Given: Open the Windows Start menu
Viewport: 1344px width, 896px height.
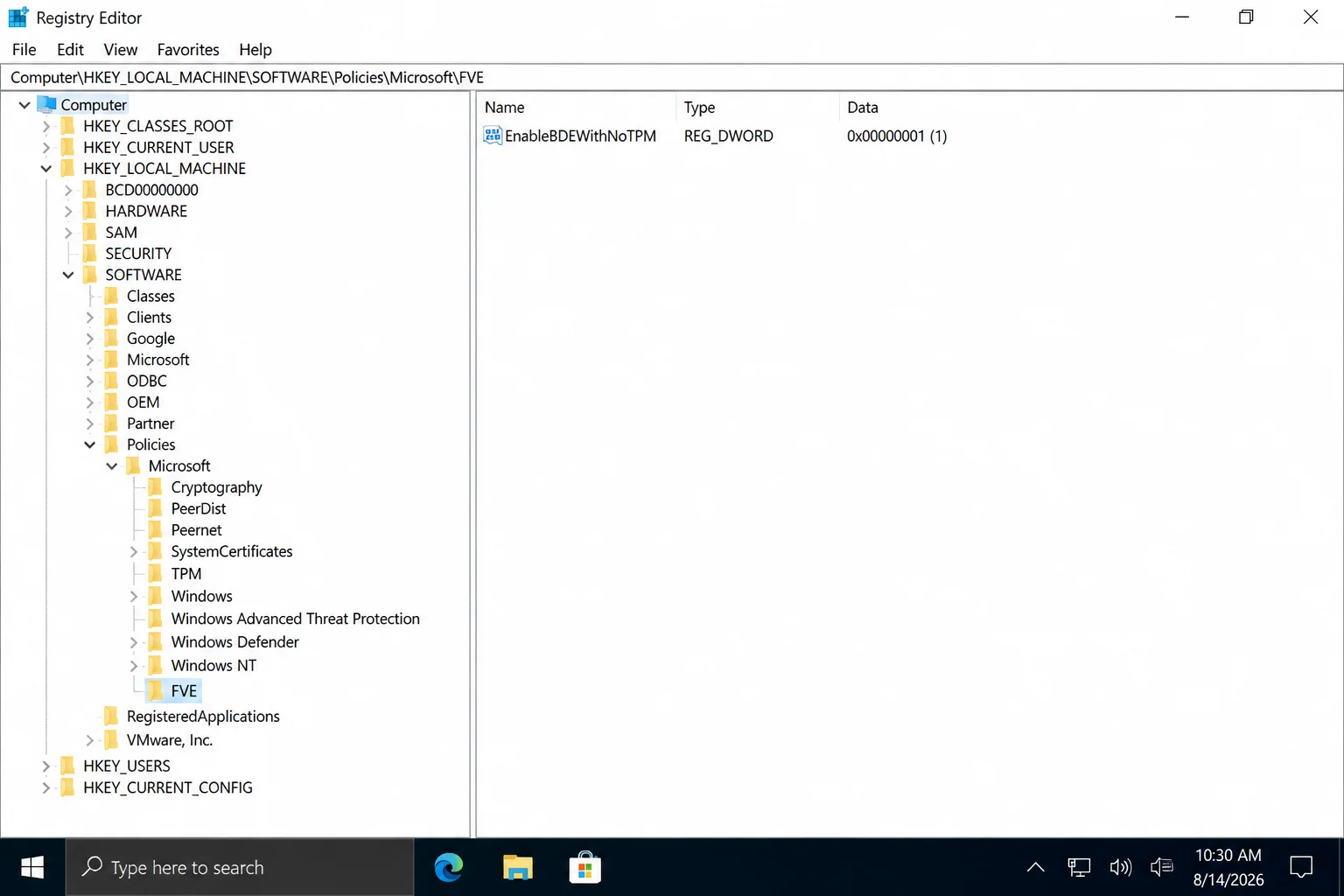Looking at the screenshot, I should 32,867.
